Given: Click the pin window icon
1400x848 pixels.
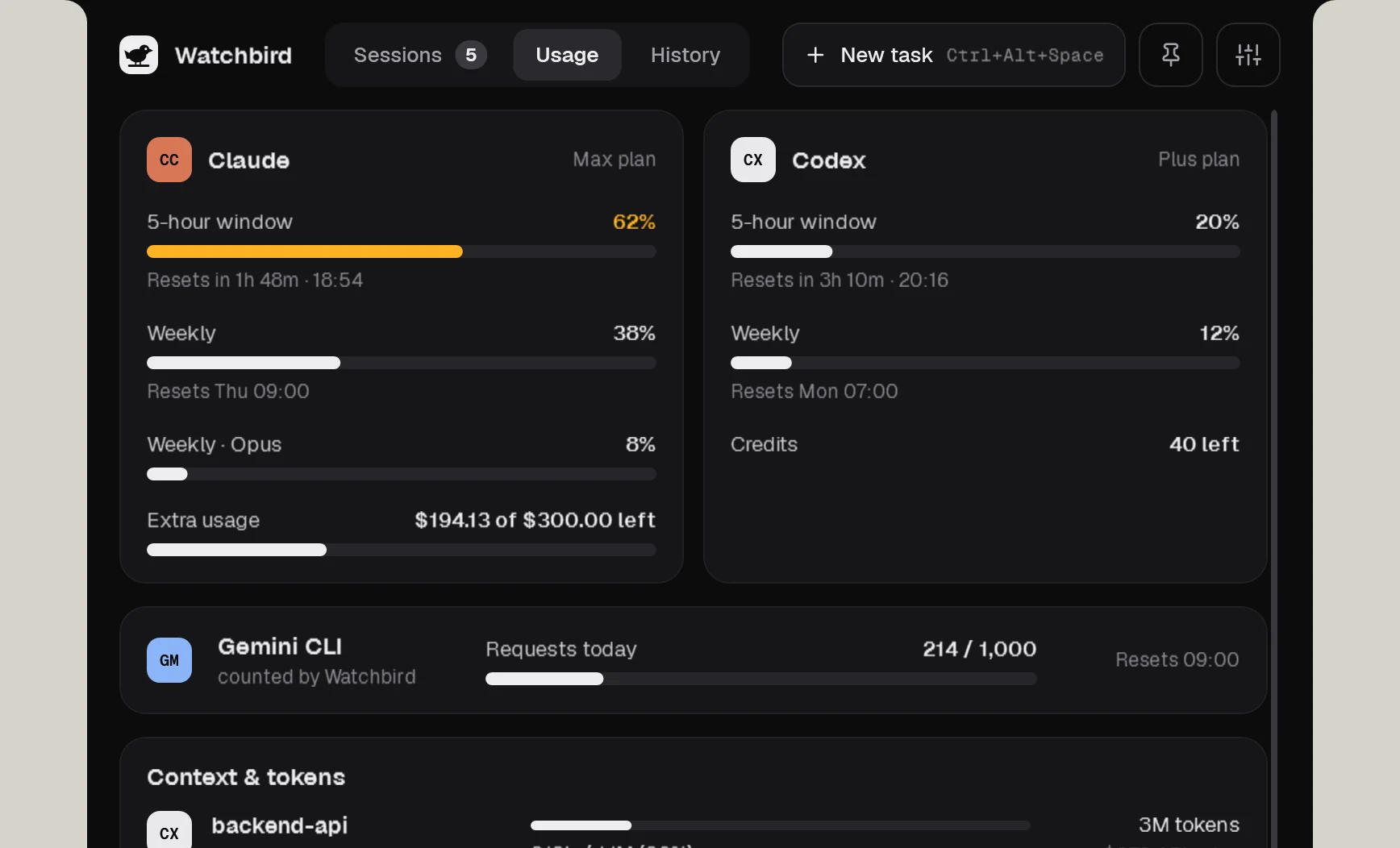Looking at the screenshot, I should click(x=1171, y=55).
